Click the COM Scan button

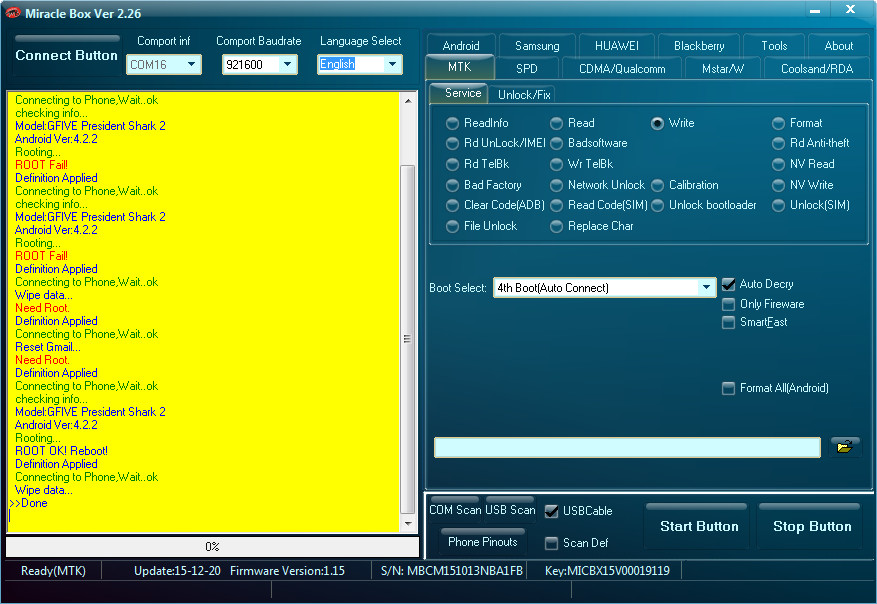[x=455, y=509]
